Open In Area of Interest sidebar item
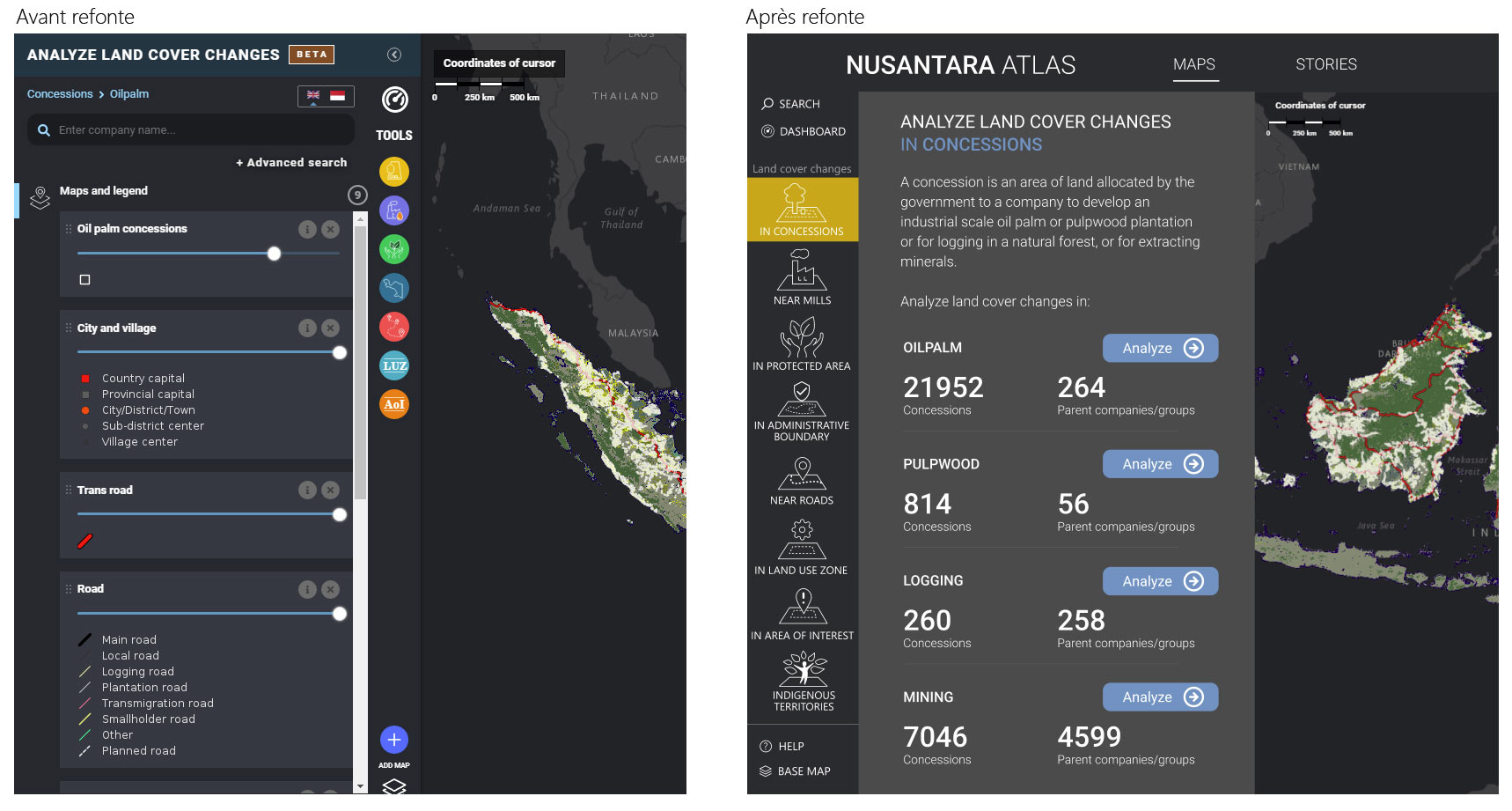The width and height of the screenshot is (1512, 811). (x=802, y=615)
